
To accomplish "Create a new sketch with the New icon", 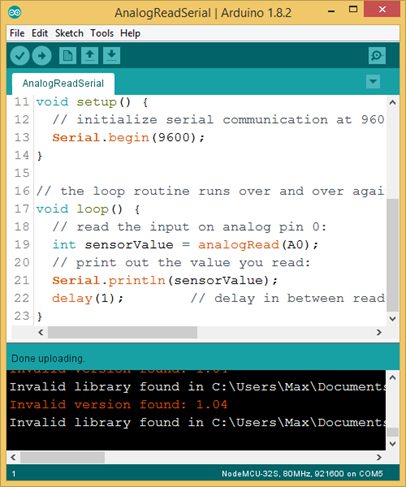I will tap(67, 55).
